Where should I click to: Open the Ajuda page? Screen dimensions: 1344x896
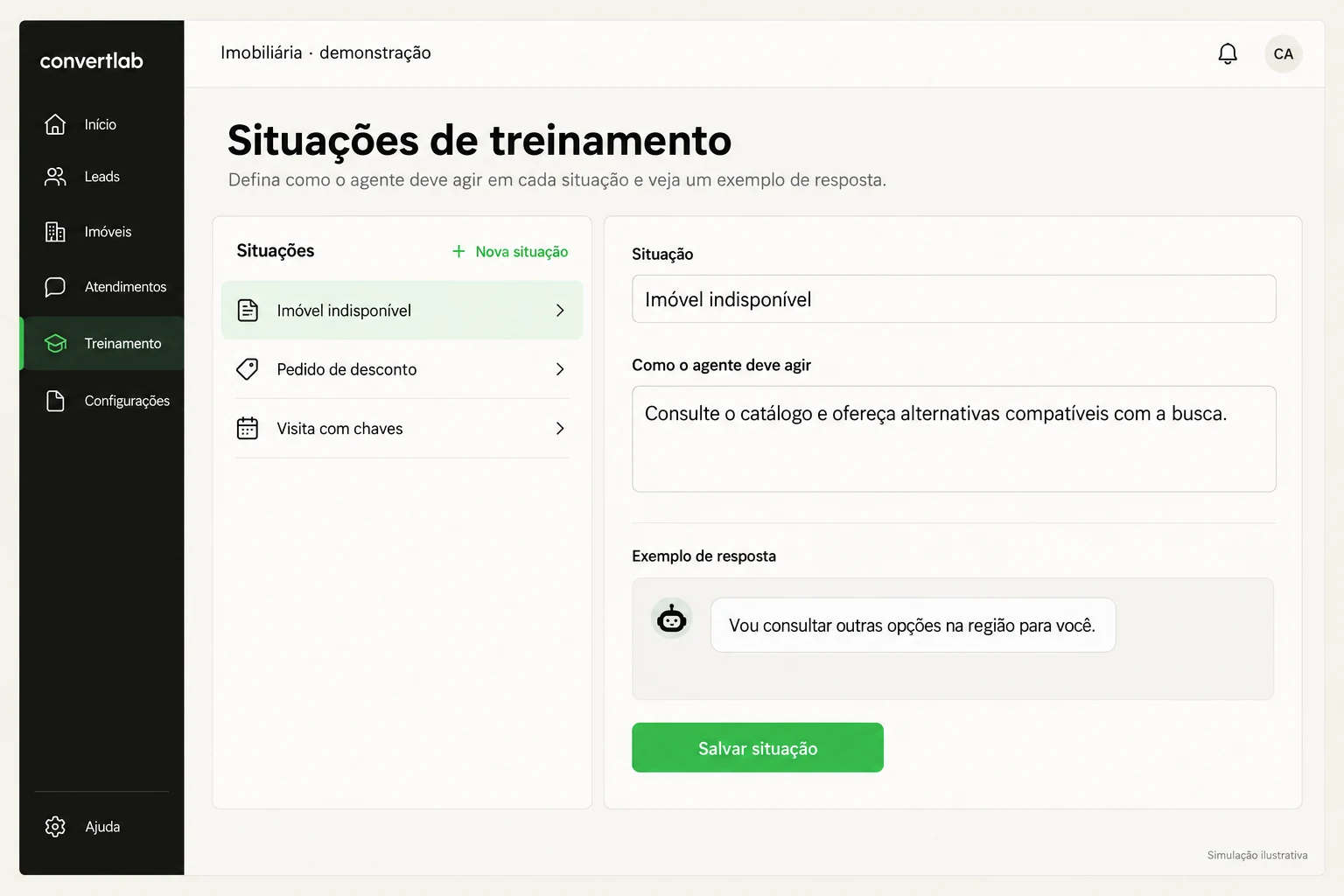point(102,827)
